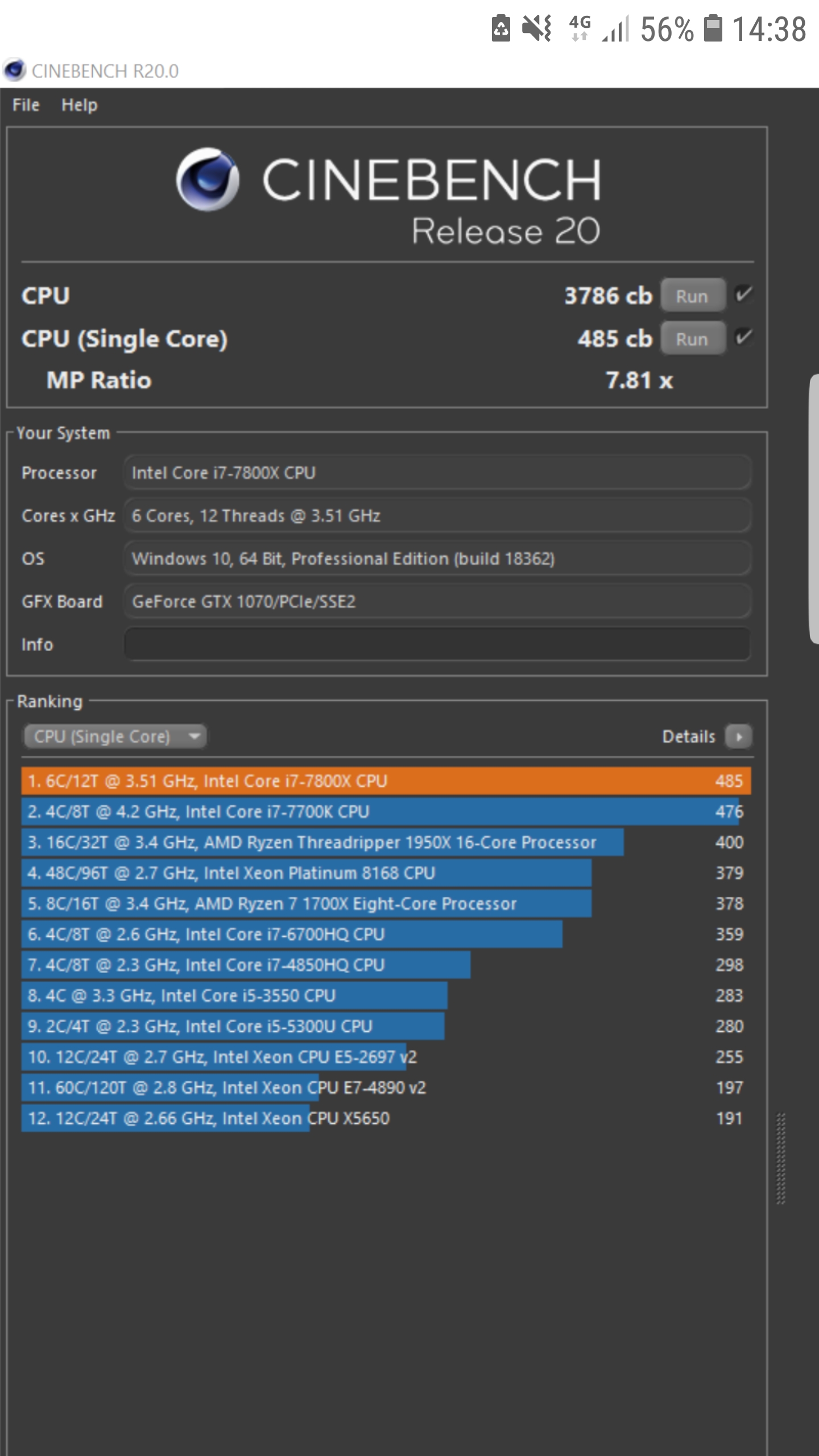Enable the checkmark next to CPU Run button
Screen dimensions: 819x1456
(744, 295)
